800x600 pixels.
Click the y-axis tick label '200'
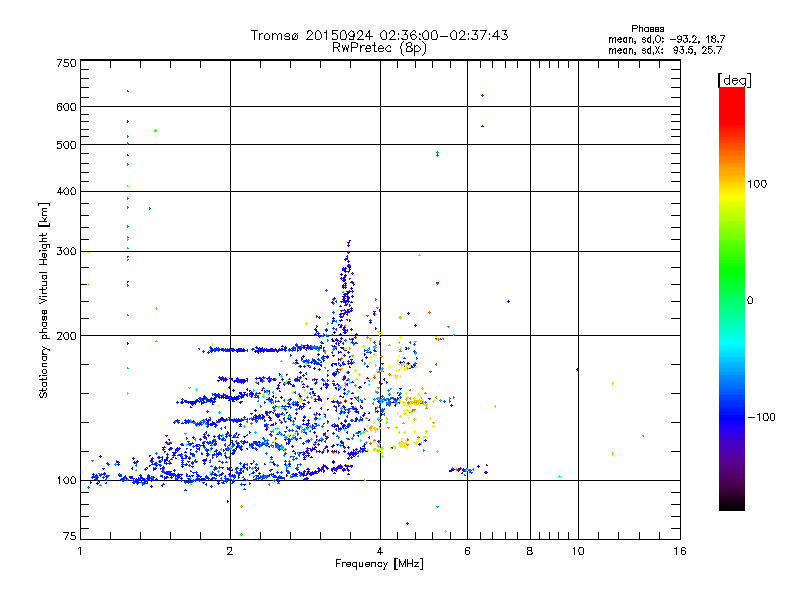pos(66,336)
